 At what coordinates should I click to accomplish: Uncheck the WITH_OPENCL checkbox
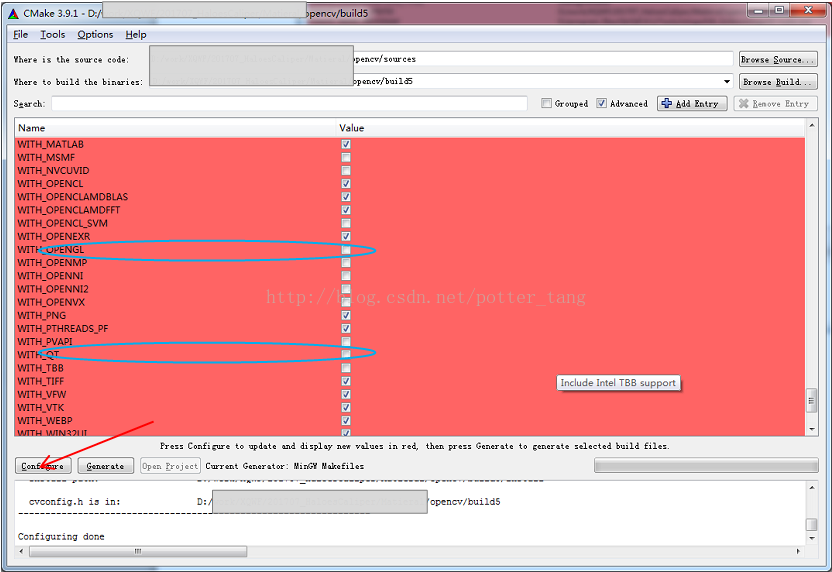[x=346, y=184]
